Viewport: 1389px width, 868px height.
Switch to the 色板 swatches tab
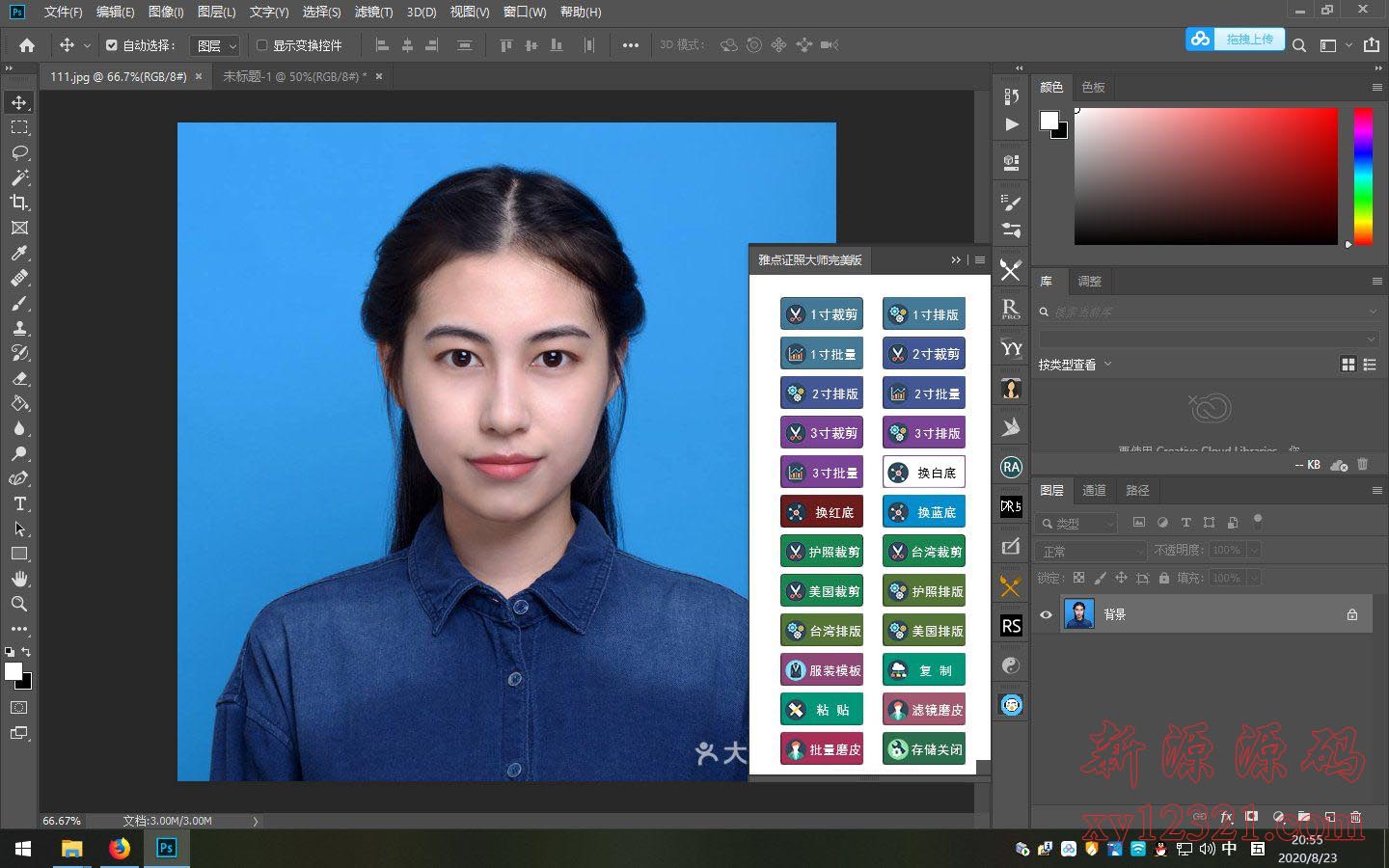pos(1093,87)
